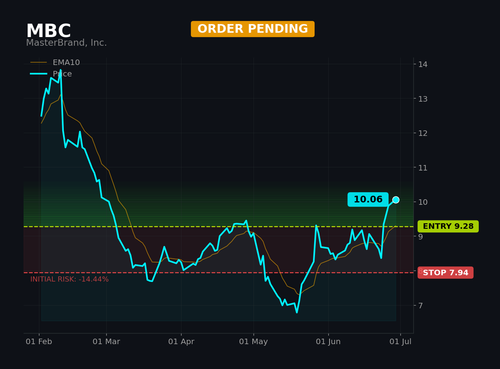Click the 10.06 current price label
The height and width of the screenshot is (369, 500).
tap(368, 199)
